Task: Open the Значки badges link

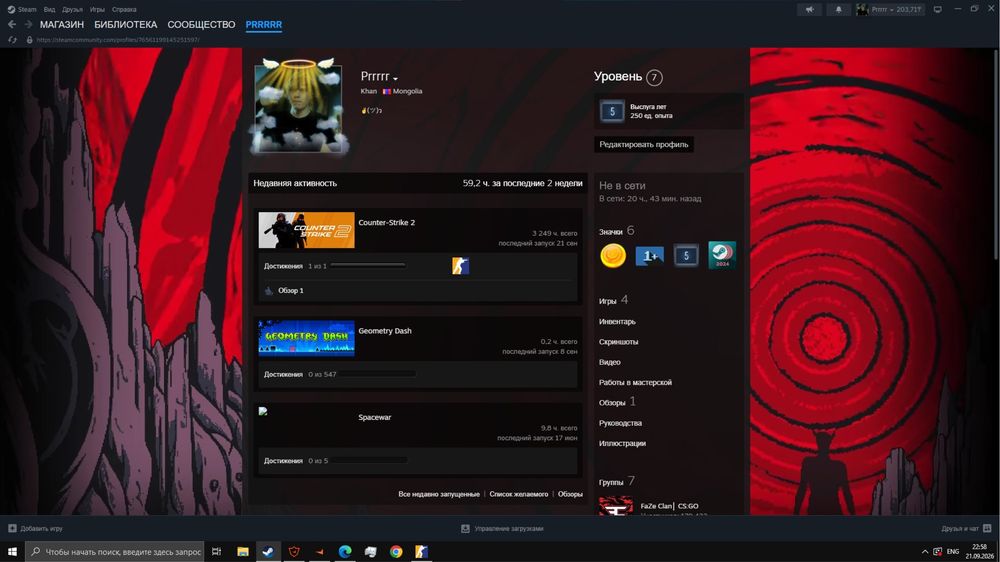Action: [x=610, y=232]
